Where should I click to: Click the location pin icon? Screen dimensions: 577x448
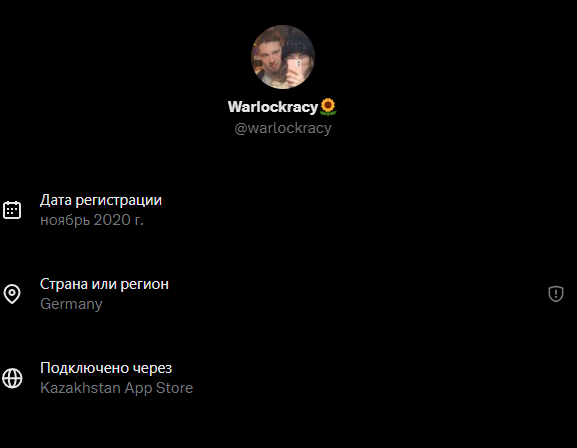tap(12, 294)
